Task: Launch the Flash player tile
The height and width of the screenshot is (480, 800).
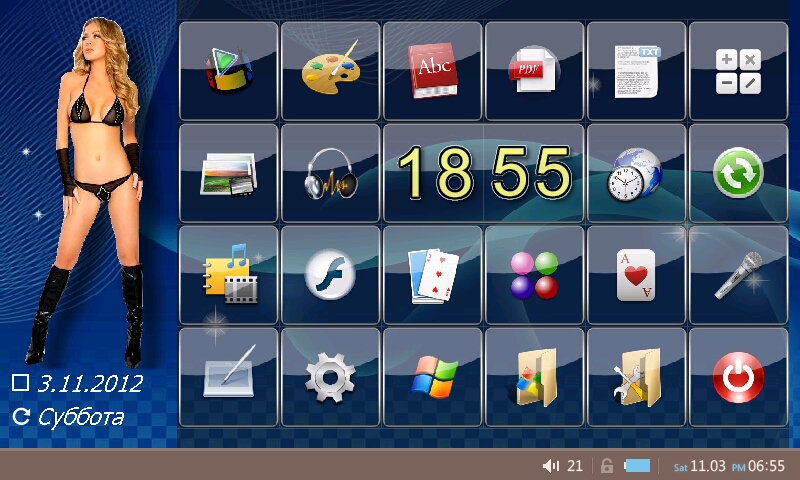Action: pyautogui.click(x=331, y=275)
